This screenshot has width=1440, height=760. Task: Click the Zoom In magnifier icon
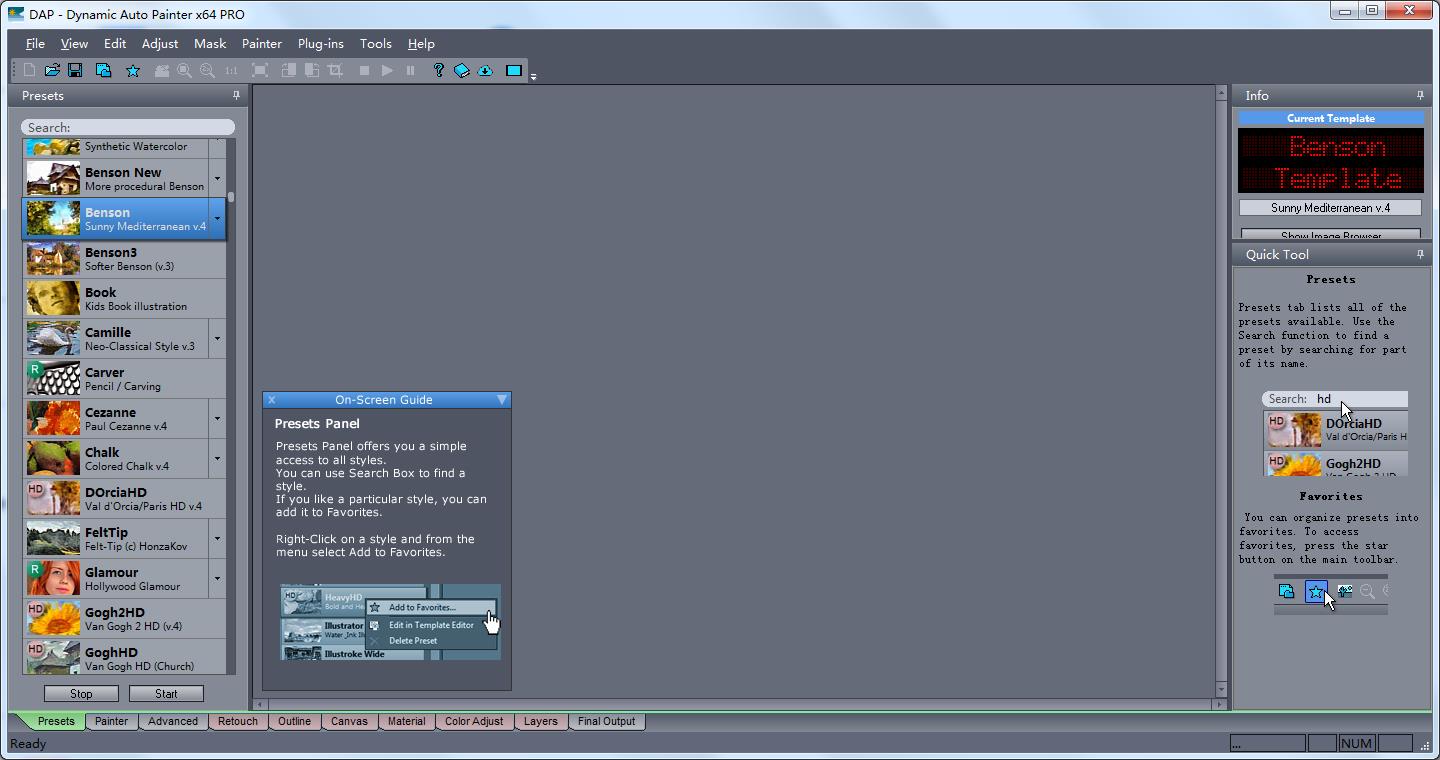click(185, 71)
